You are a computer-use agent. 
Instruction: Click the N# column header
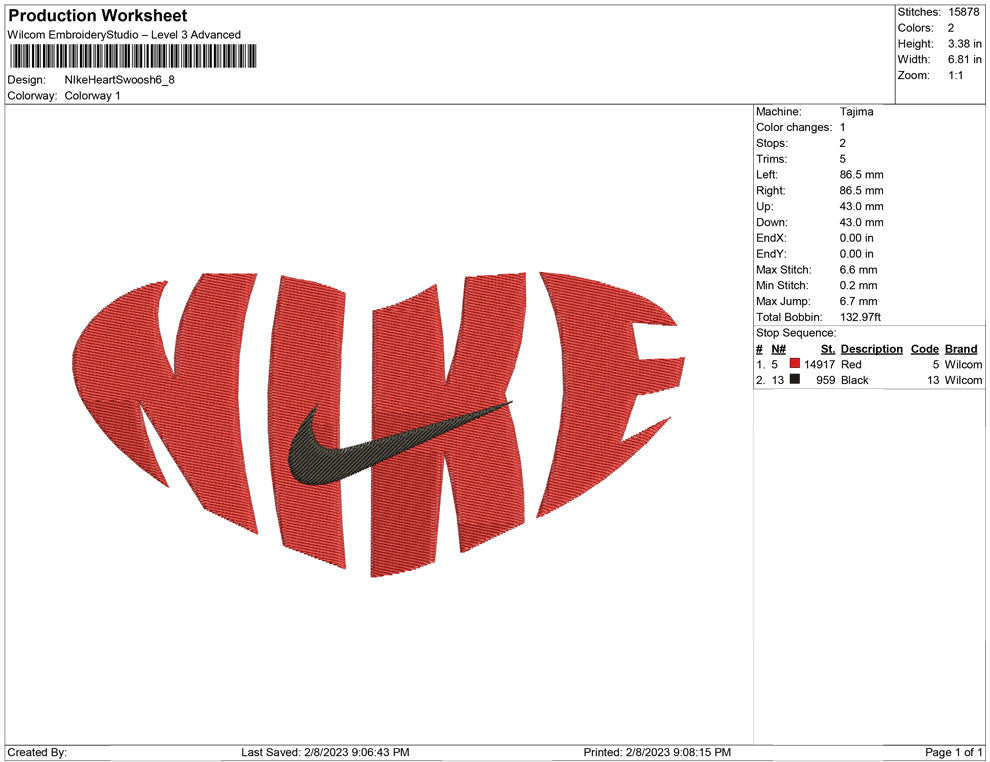pos(778,348)
